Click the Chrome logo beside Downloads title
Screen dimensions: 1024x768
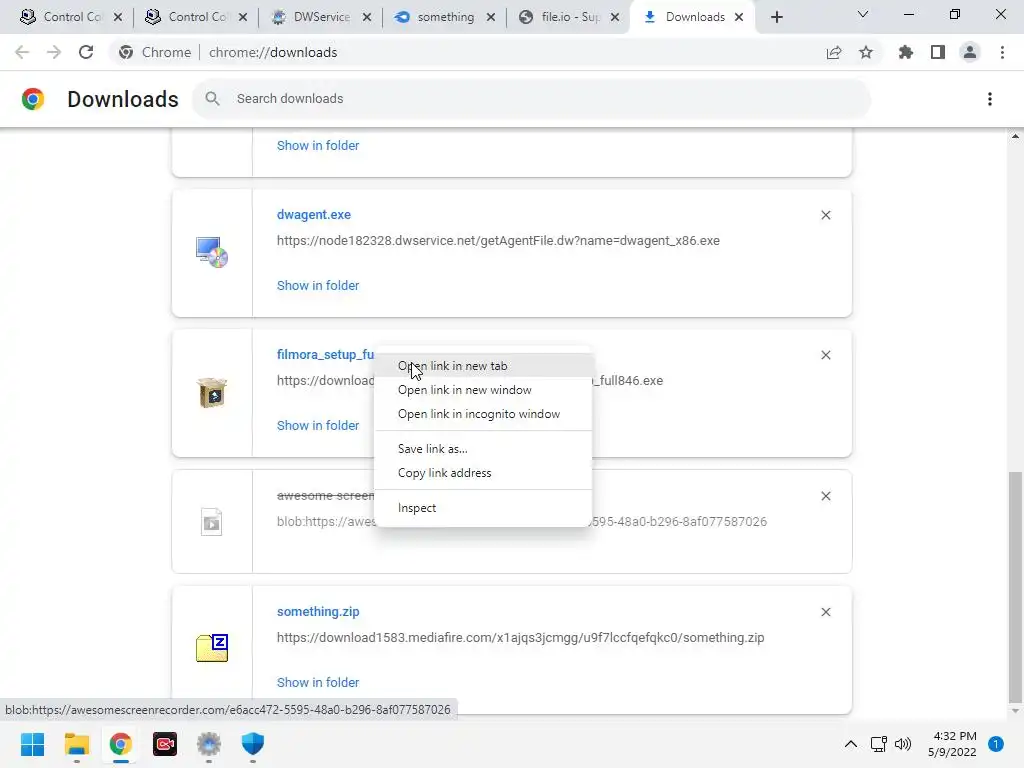click(x=33, y=99)
